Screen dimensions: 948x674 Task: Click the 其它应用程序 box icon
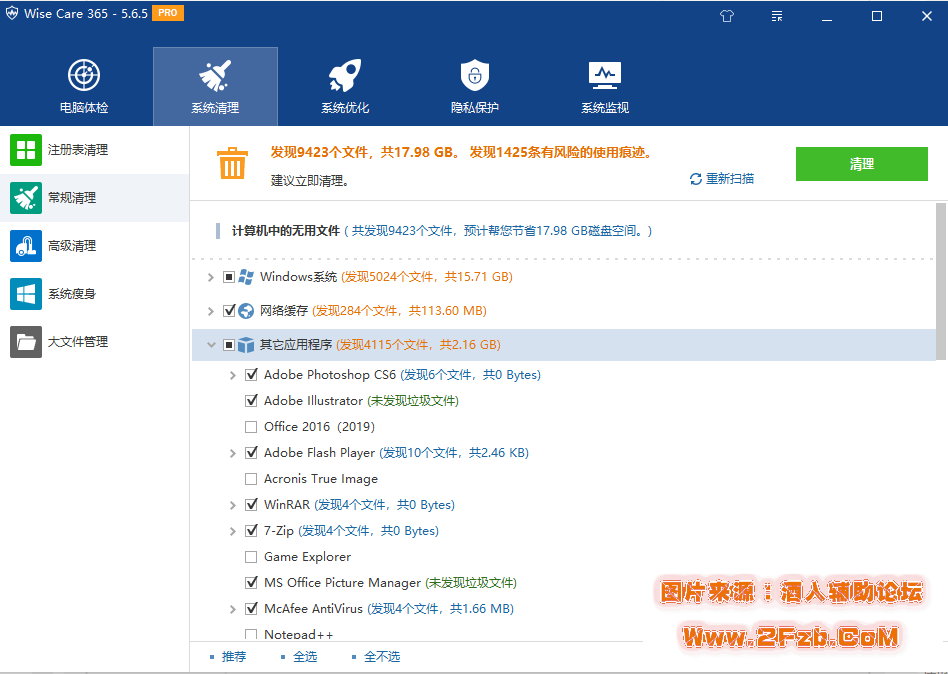245,345
